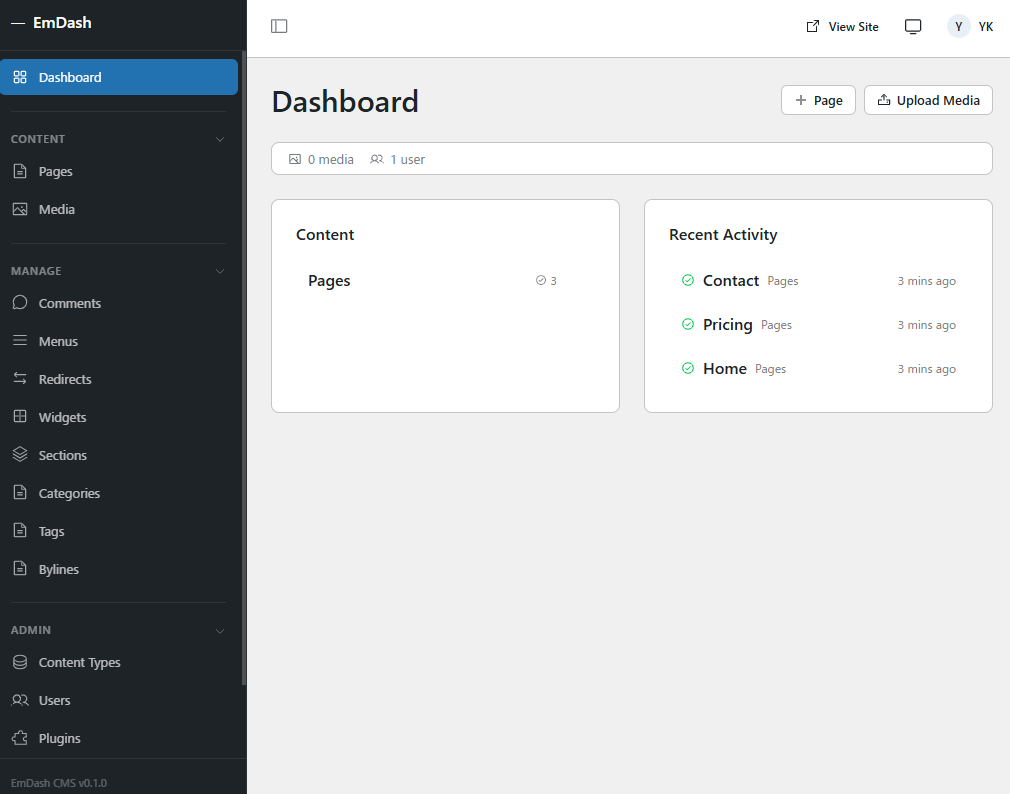Collapse the MANAGE section chevron

pyautogui.click(x=220, y=271)
